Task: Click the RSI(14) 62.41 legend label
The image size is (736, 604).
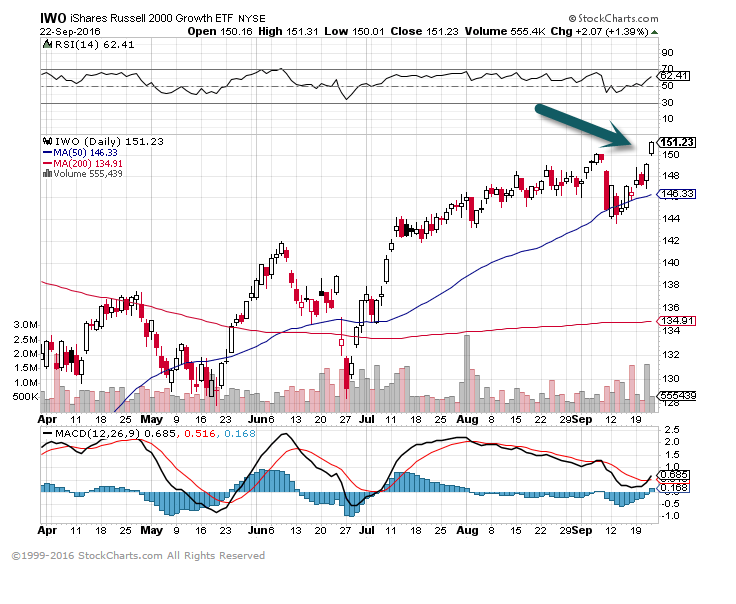Action: [x=94, y=45]
